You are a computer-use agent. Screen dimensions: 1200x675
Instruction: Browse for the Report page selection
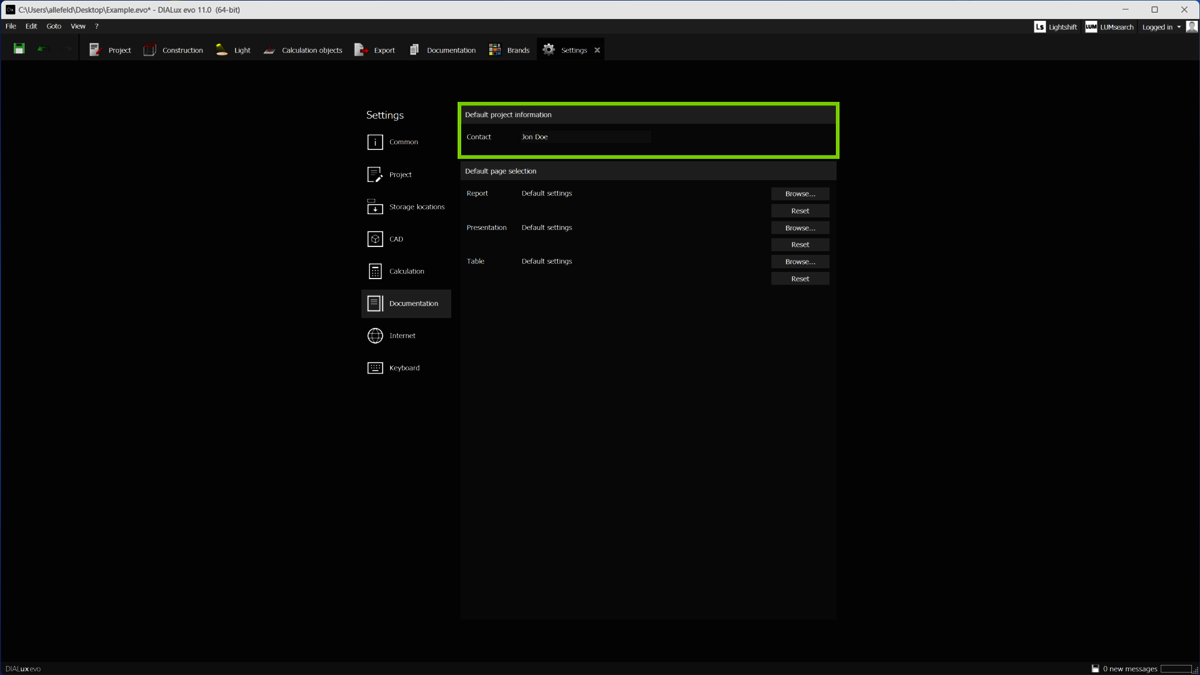(x=800, y=194)
